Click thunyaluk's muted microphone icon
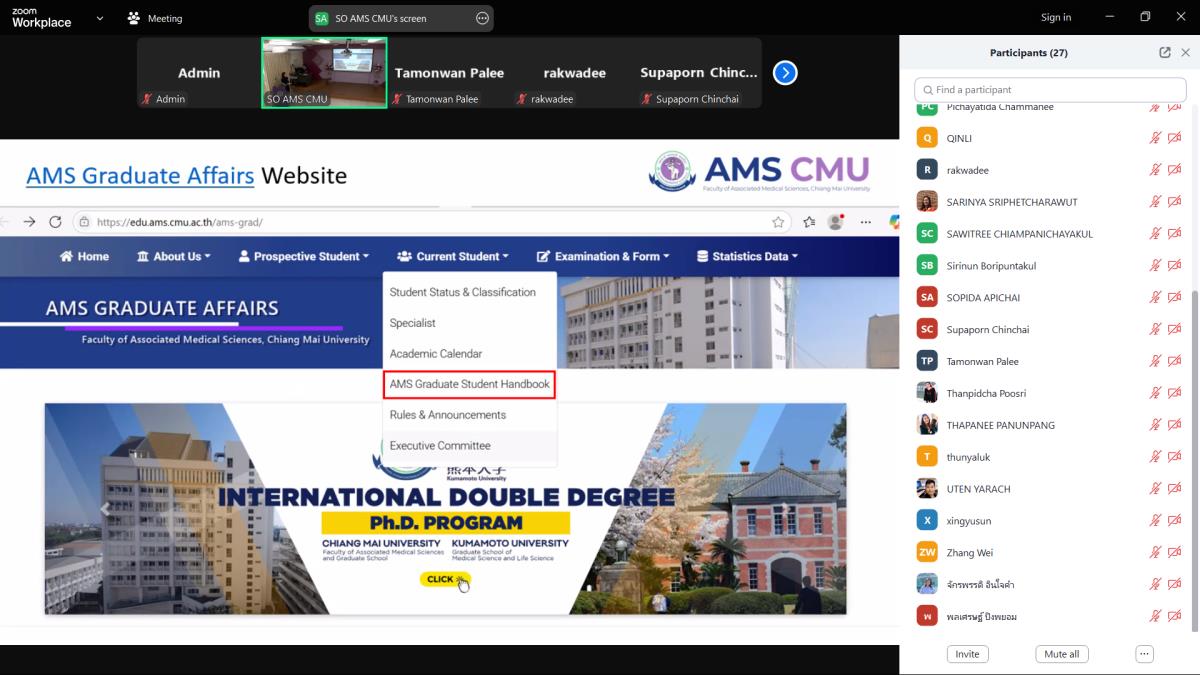The width and height of the screenshot is (1200, 675). tap(1155, 457)
